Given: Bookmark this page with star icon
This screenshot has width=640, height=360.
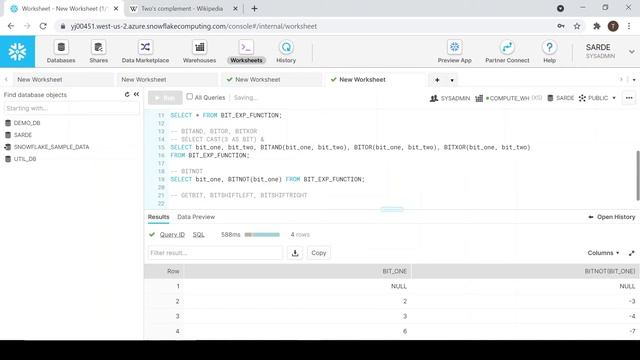Looking at the screenshot, I should pos(577,26).
